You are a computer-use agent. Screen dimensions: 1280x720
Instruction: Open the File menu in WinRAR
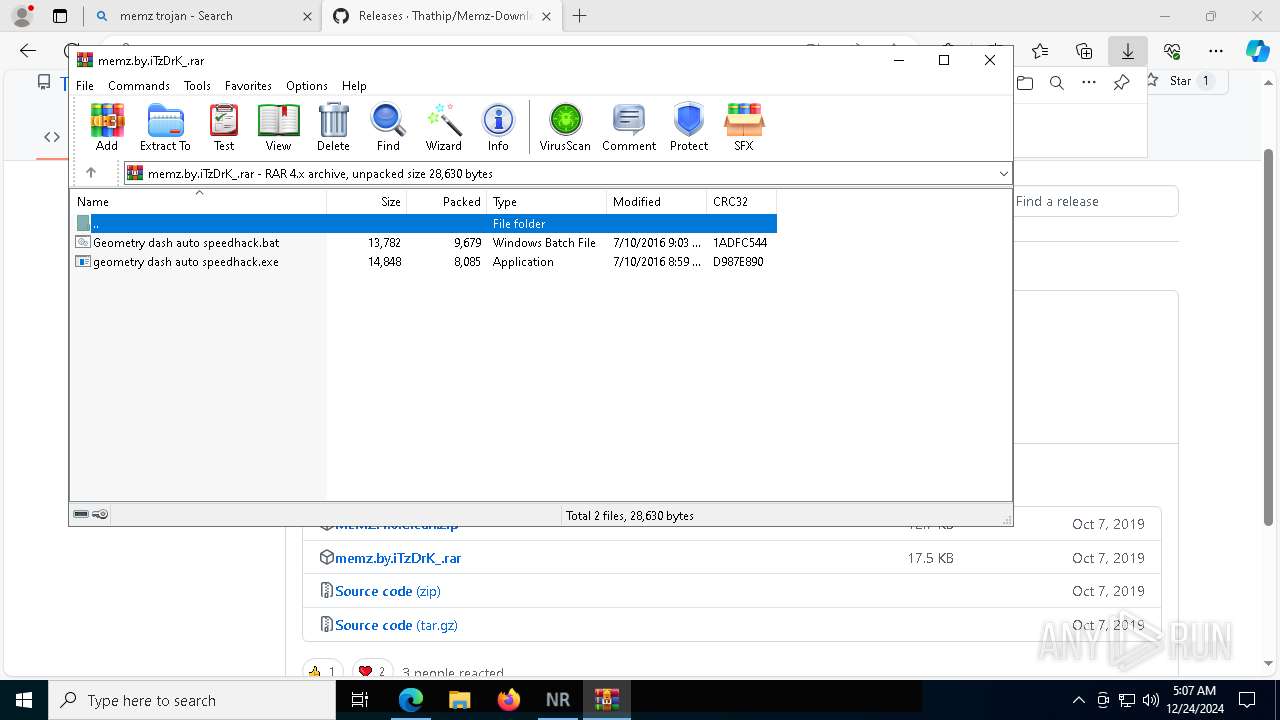[x=85, y=86]
